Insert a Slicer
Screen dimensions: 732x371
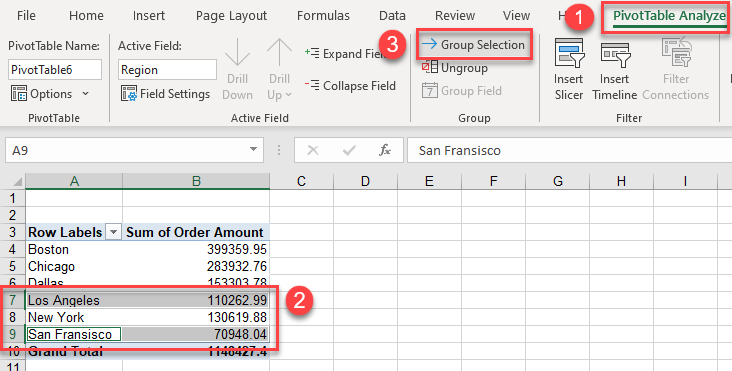pos(569,69)
